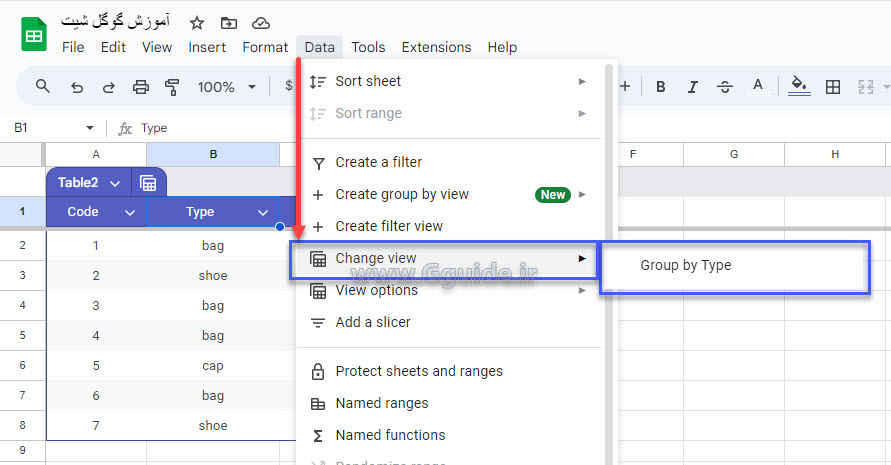Open the Code column dropdown
This screenshot has height=465, width=891.
pyautogui.click(x=130, y=213)
